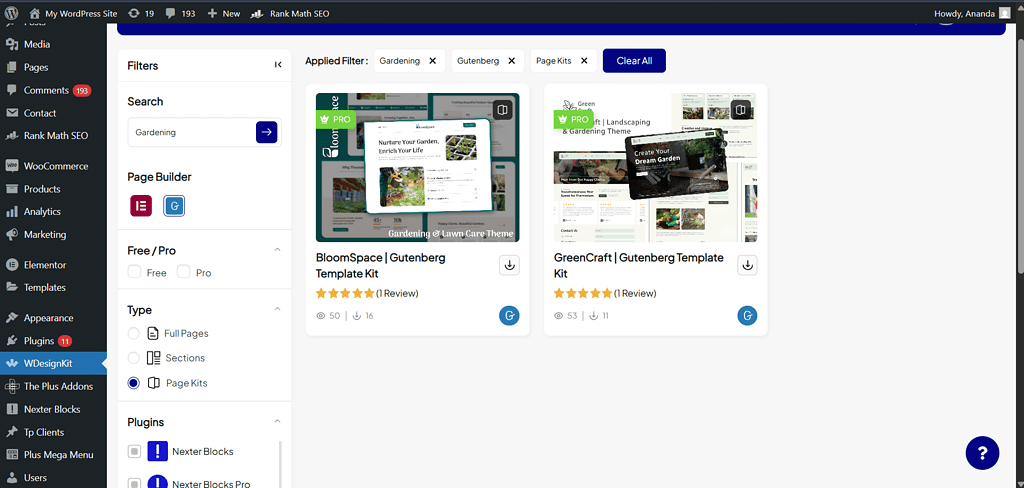Collapse the Type filter section
This screenshot has height=488, width=1024.
pyautogui.click(x=277, y=310)
